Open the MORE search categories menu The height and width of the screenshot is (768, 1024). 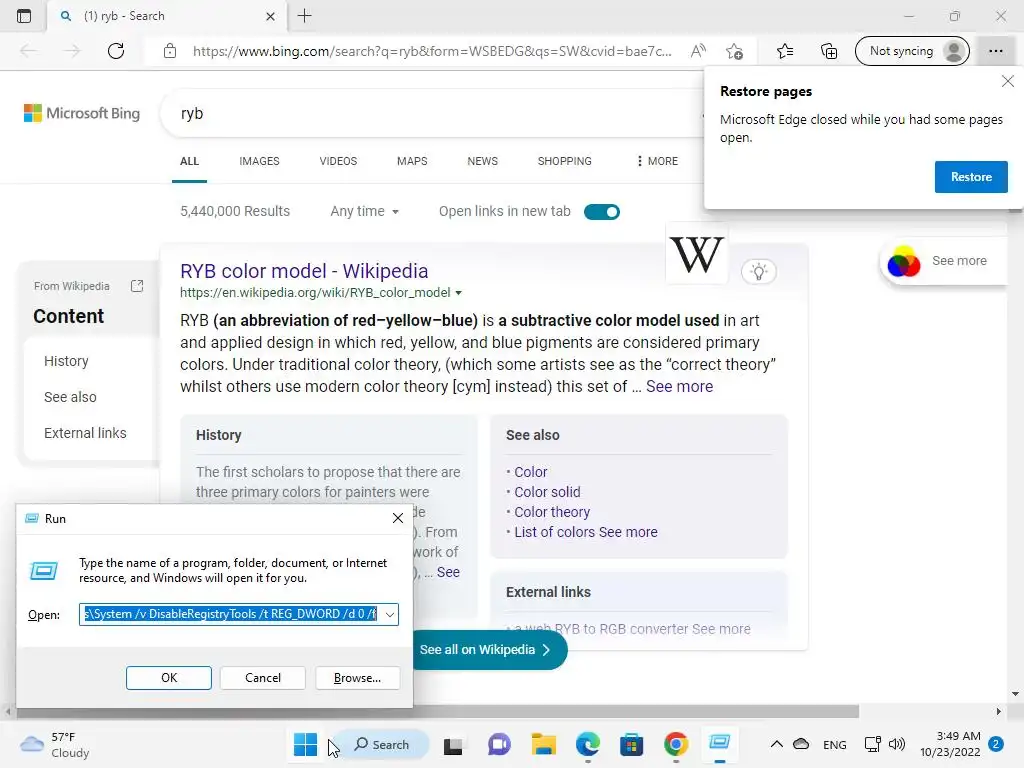tap(657, 161)
